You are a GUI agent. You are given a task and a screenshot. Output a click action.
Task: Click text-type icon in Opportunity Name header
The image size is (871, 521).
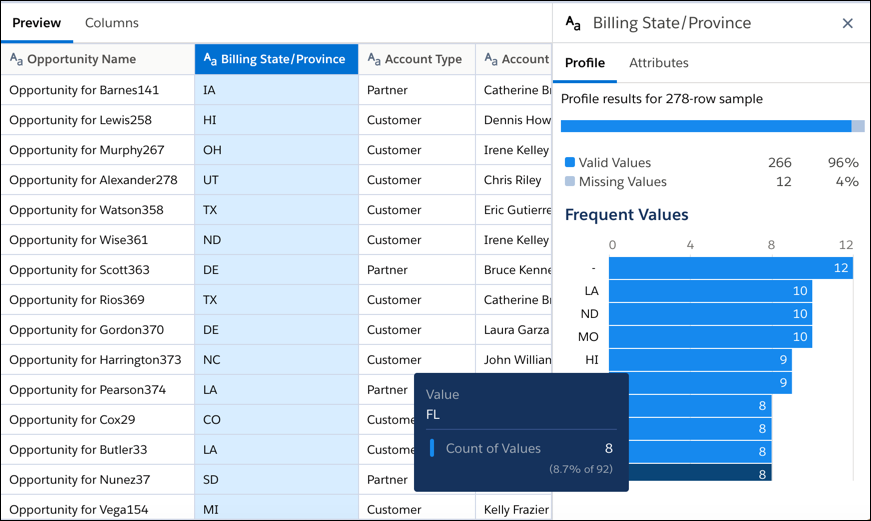(x=16, y=59)
